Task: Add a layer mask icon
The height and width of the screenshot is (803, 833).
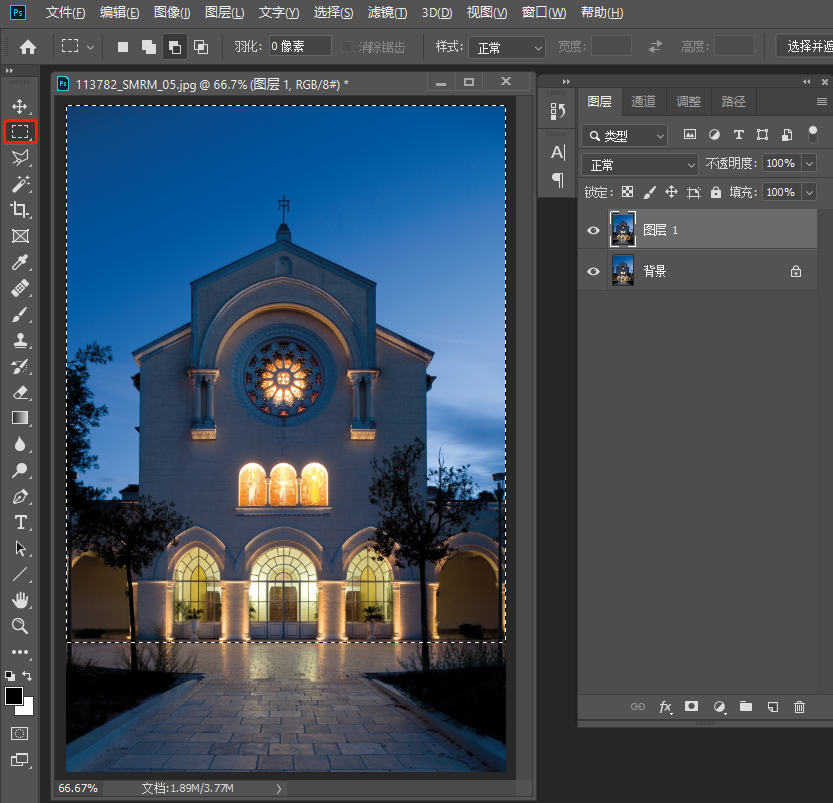Action: (691, 706)
